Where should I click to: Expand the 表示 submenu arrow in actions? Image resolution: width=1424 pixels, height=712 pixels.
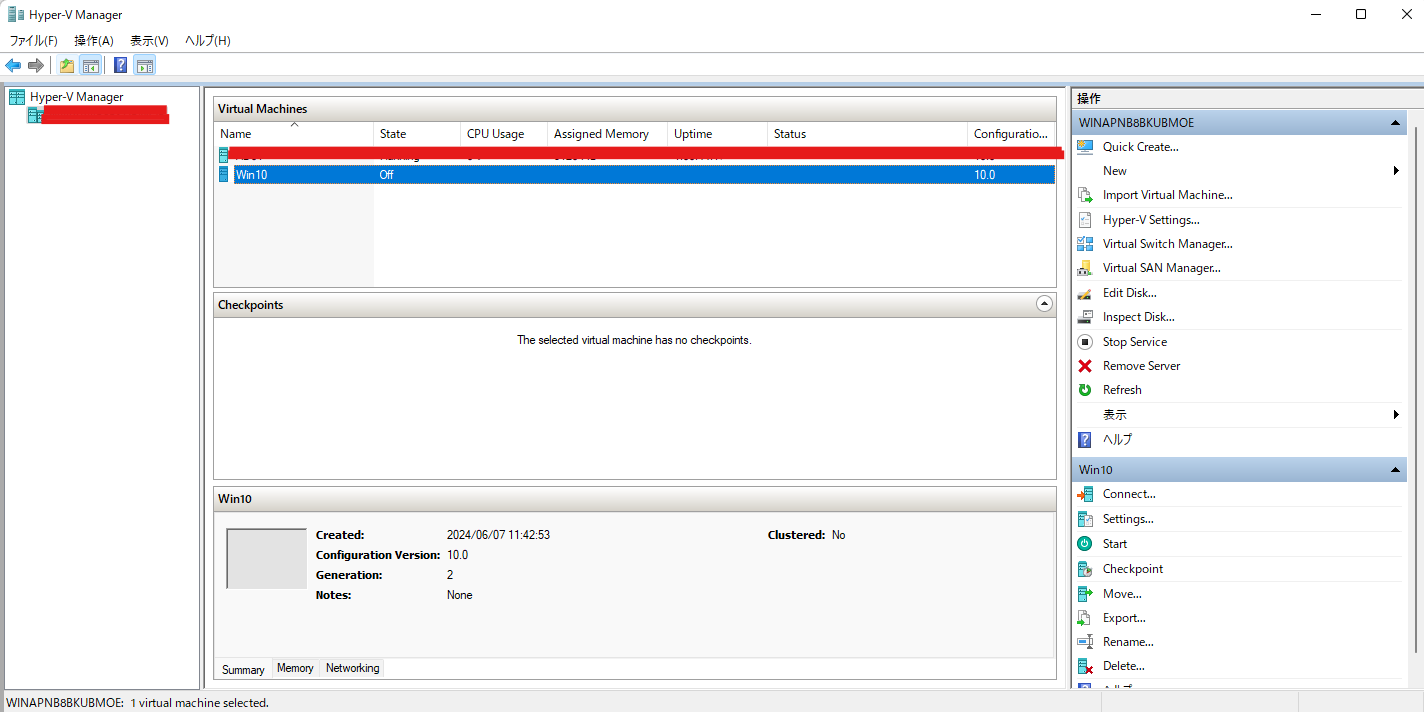(1396, 415)
